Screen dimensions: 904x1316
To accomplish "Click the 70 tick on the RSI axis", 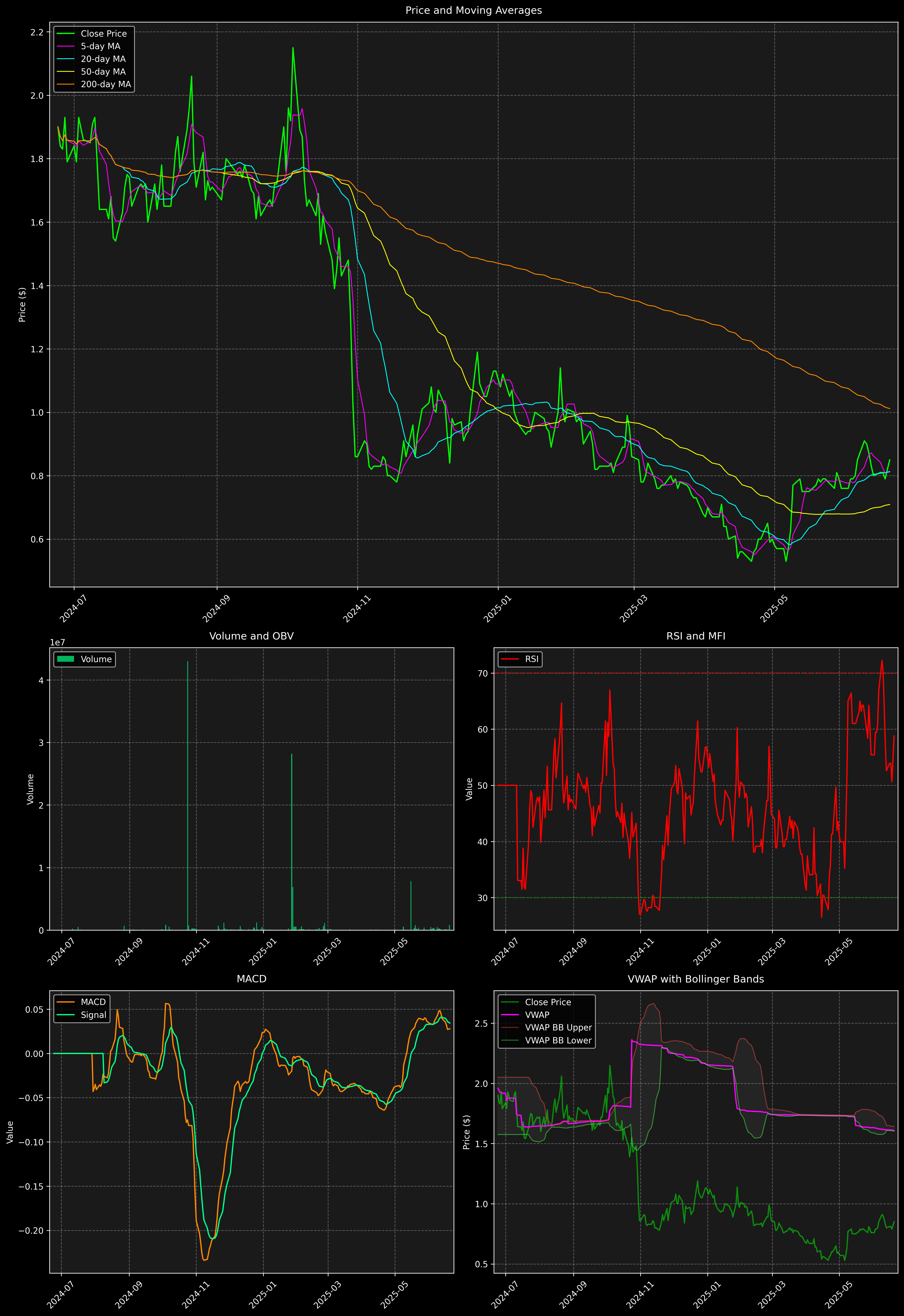I will pos(483,673).
